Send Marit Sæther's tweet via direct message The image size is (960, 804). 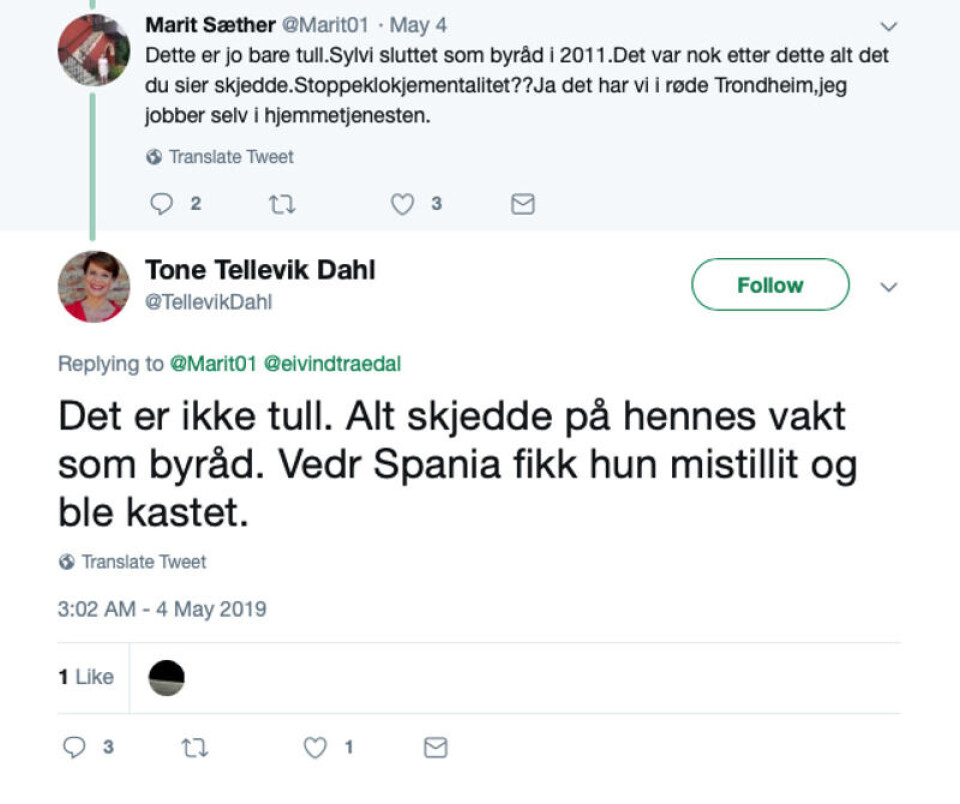522,204
